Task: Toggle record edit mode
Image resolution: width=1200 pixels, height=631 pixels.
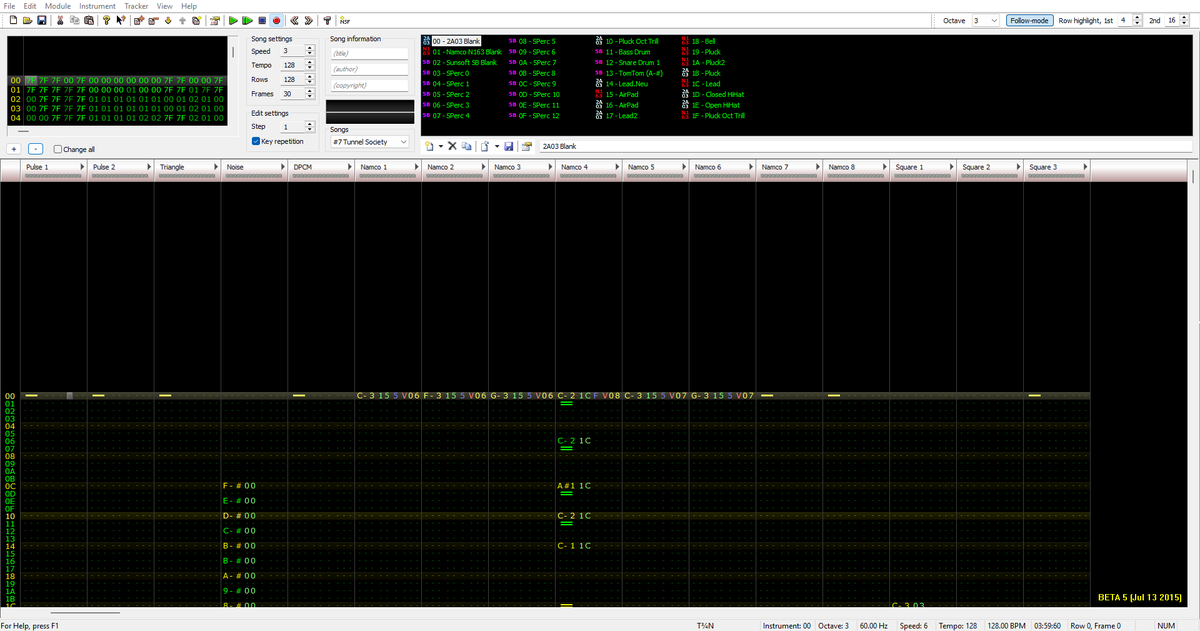Action: 276,20
